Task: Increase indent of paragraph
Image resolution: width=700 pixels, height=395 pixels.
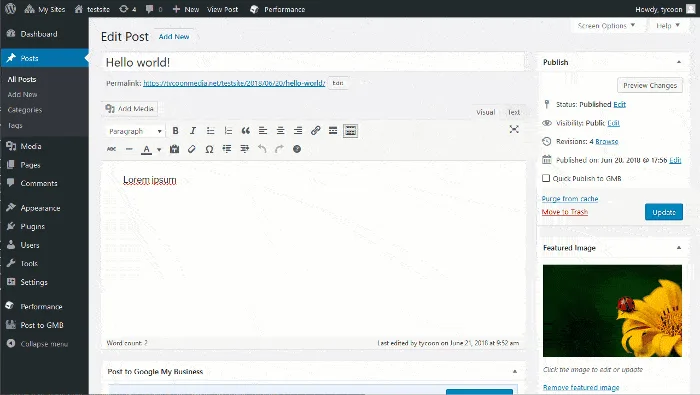Action: (x=244, y=149)
